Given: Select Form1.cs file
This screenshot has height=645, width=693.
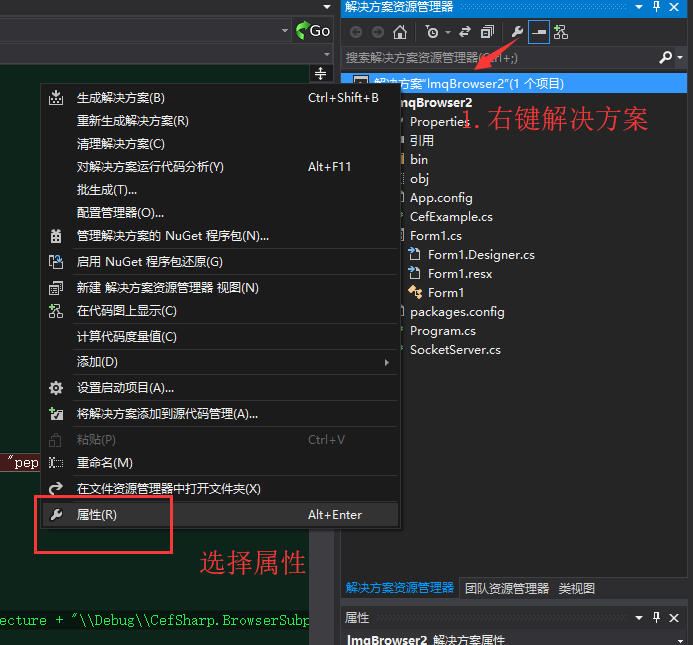Looking at the screenshot, I should (436, 236).
